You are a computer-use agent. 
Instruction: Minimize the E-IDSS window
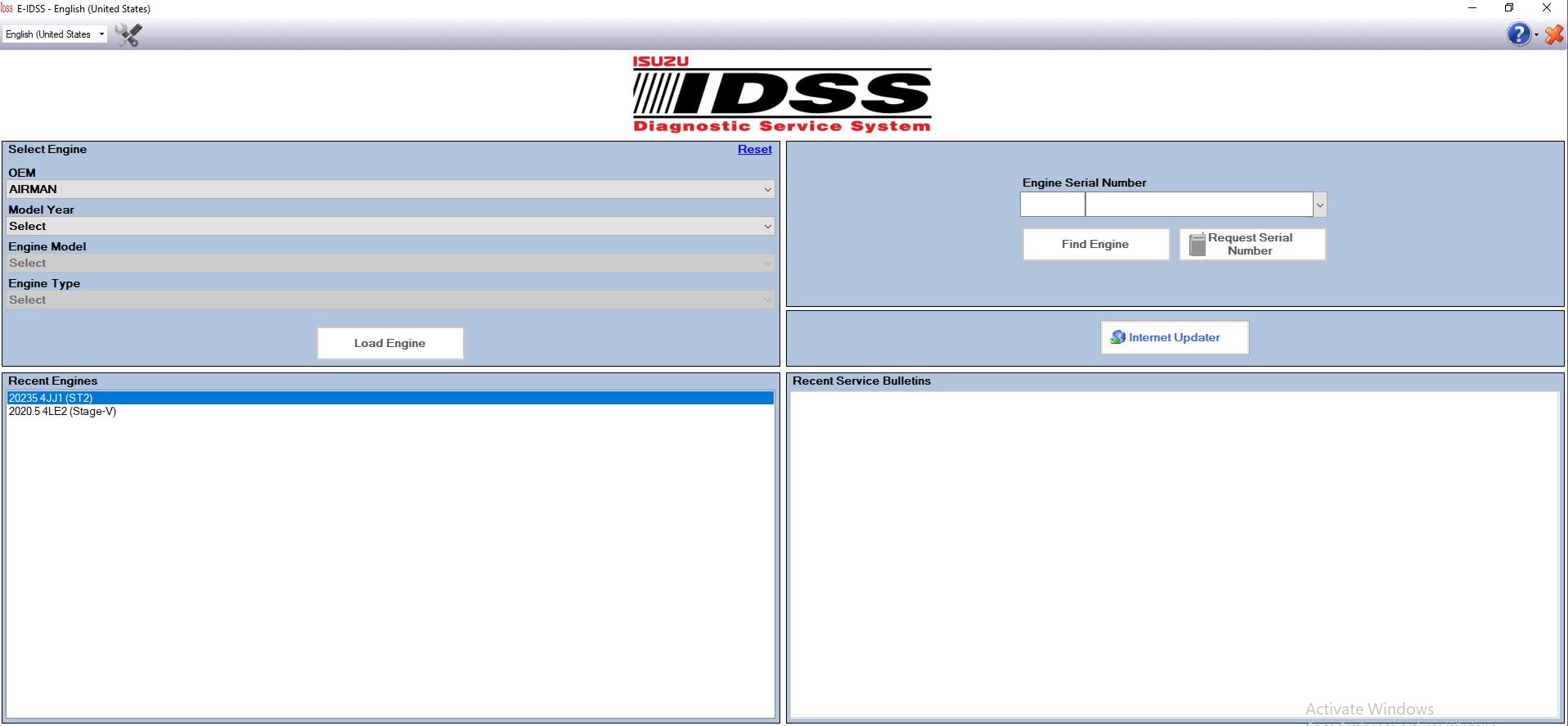(1472, 8)
